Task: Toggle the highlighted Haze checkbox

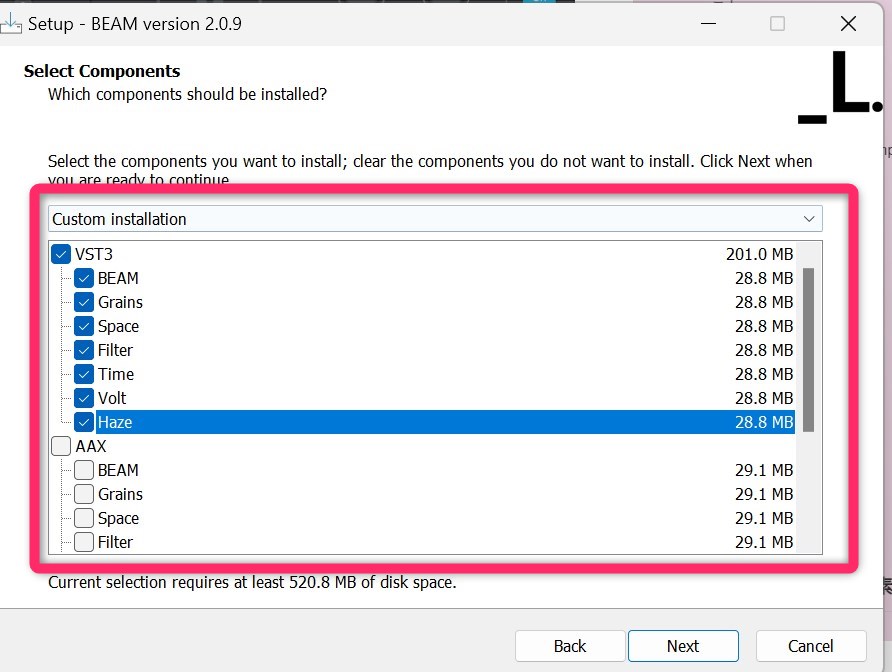Action: click(84, 422)
